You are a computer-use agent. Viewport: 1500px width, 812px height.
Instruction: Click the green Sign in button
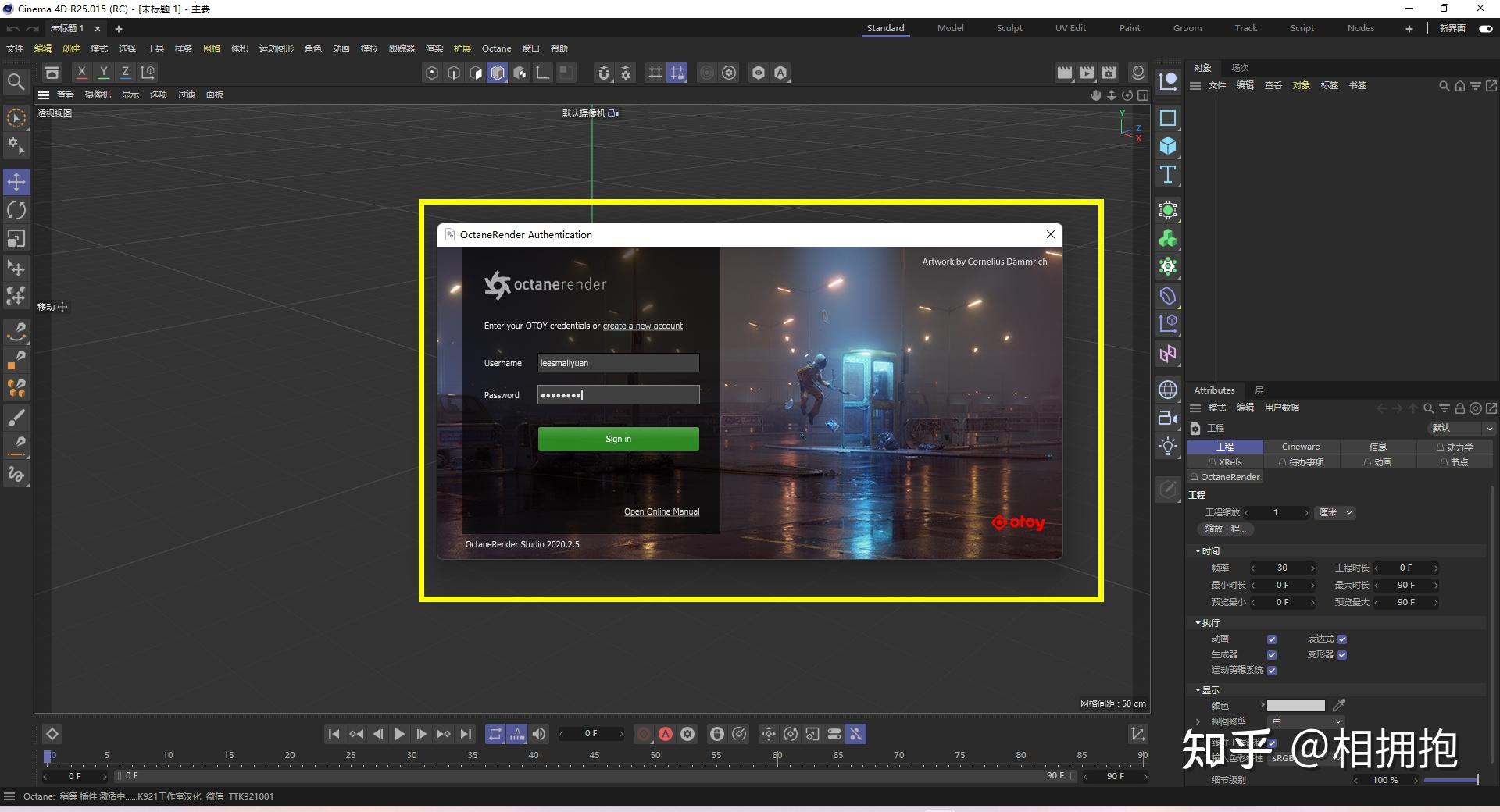[x=618, y=439]
